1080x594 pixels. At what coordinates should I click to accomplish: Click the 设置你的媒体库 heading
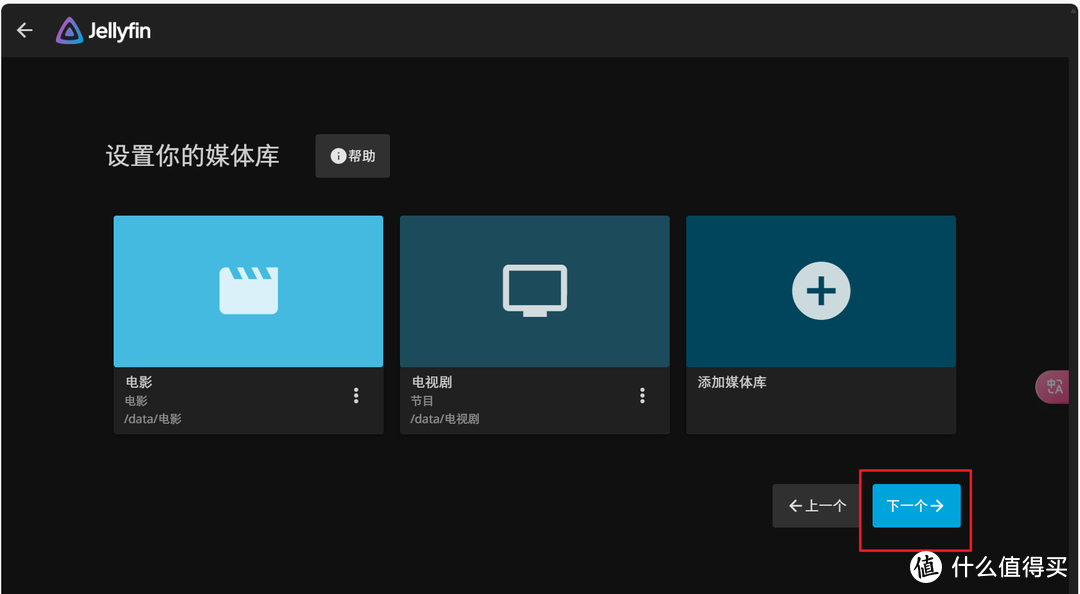193,155
